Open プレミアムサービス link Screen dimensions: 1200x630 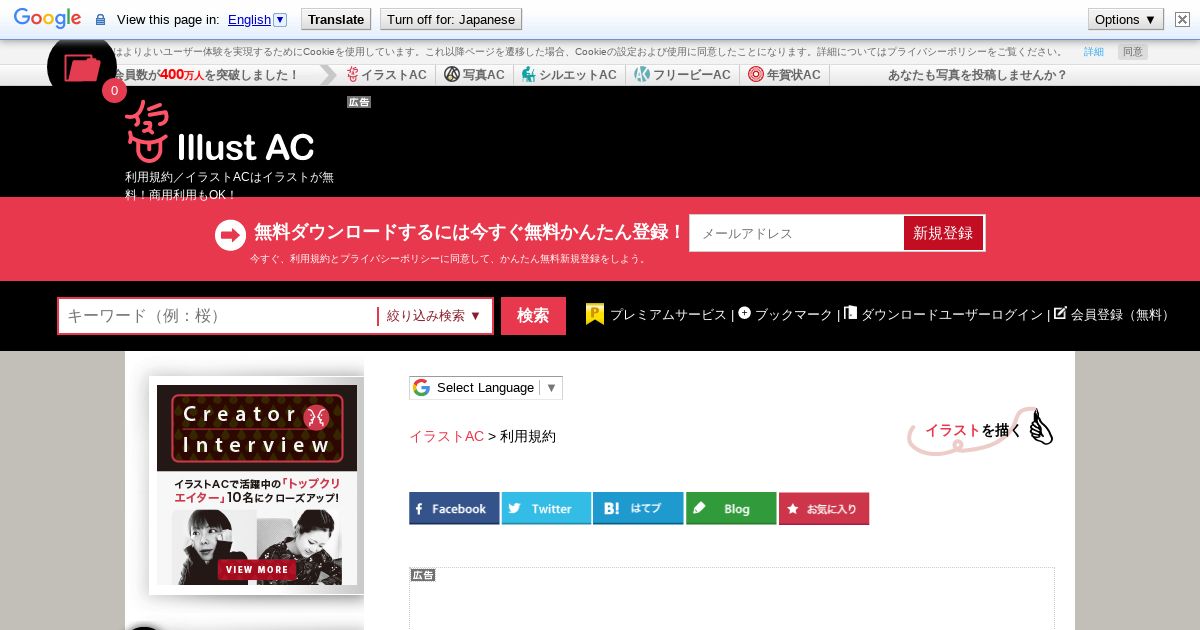pos(668,315)
